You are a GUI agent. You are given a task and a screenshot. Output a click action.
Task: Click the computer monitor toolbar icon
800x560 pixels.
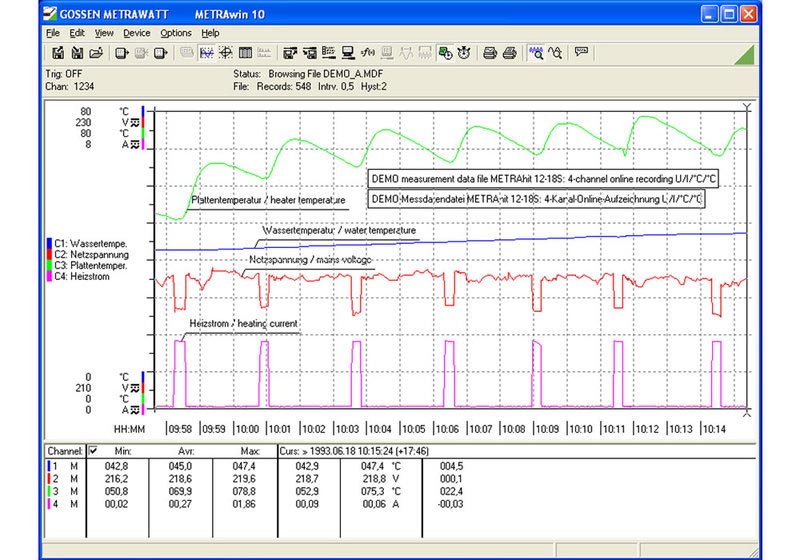[x=348, y=53]
